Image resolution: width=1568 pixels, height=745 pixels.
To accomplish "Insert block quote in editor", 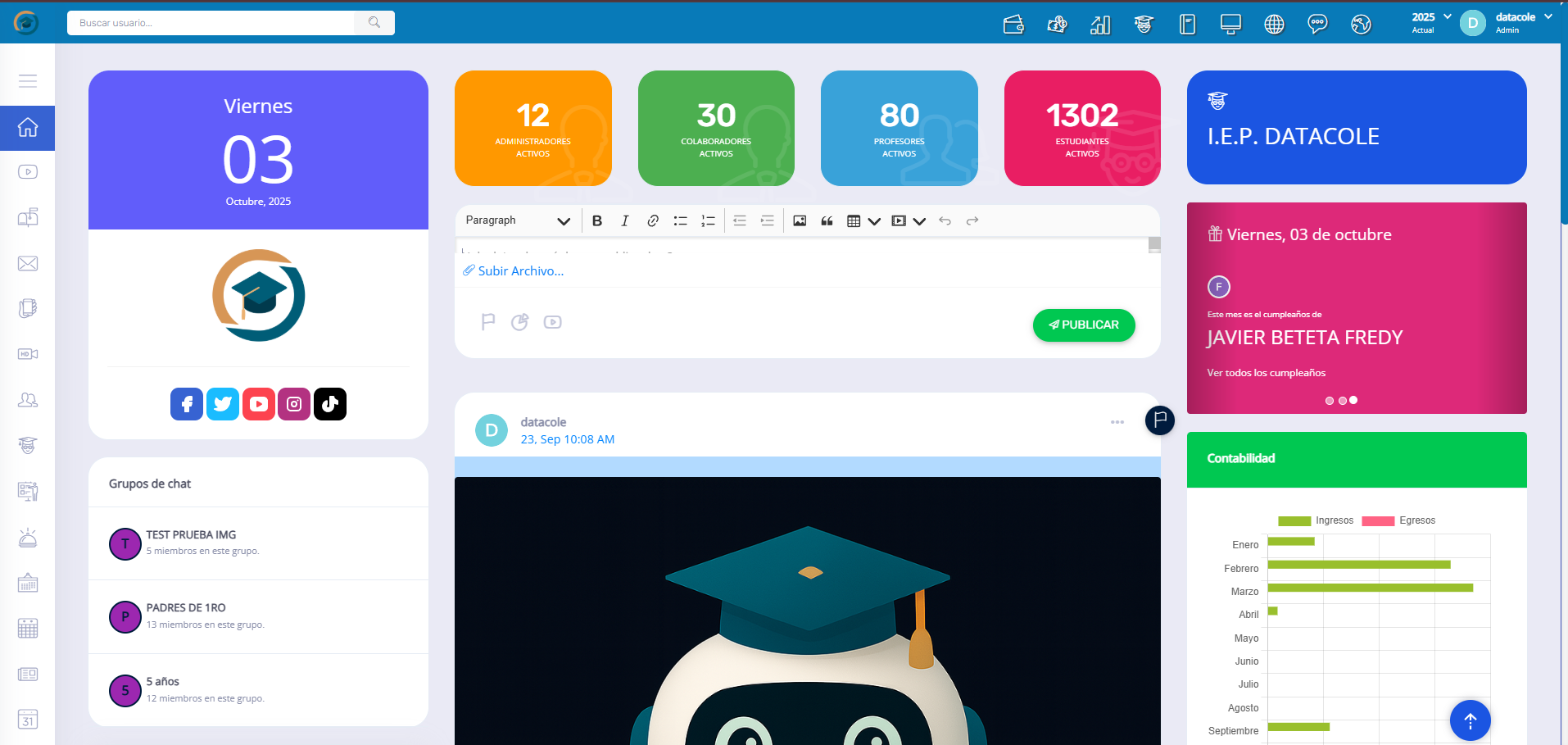I will tap(827, 220).
